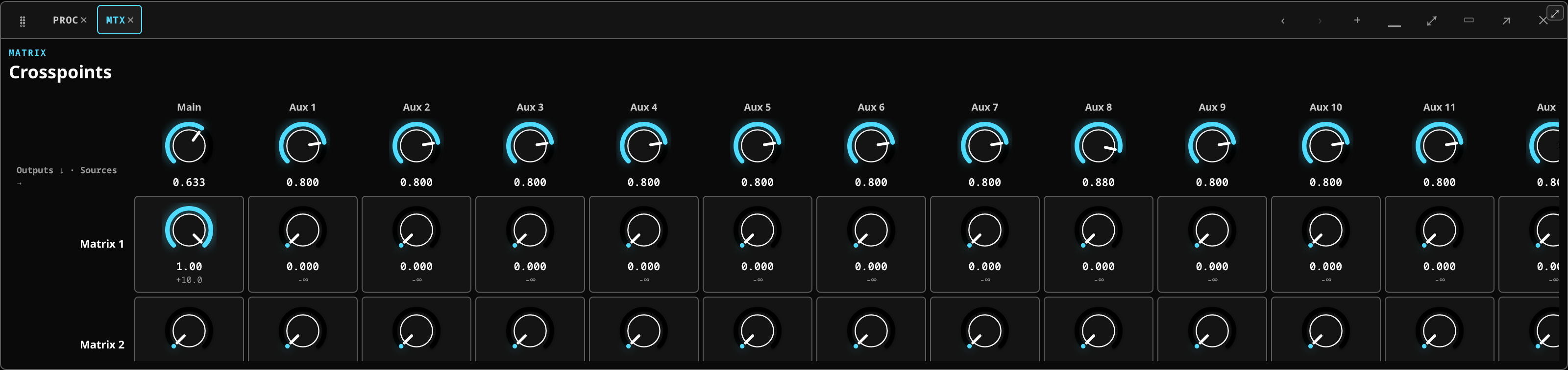Screen dimensions: 1568x370
Task: Adjust the Aux 1 source knob
Action: point(302,145)
